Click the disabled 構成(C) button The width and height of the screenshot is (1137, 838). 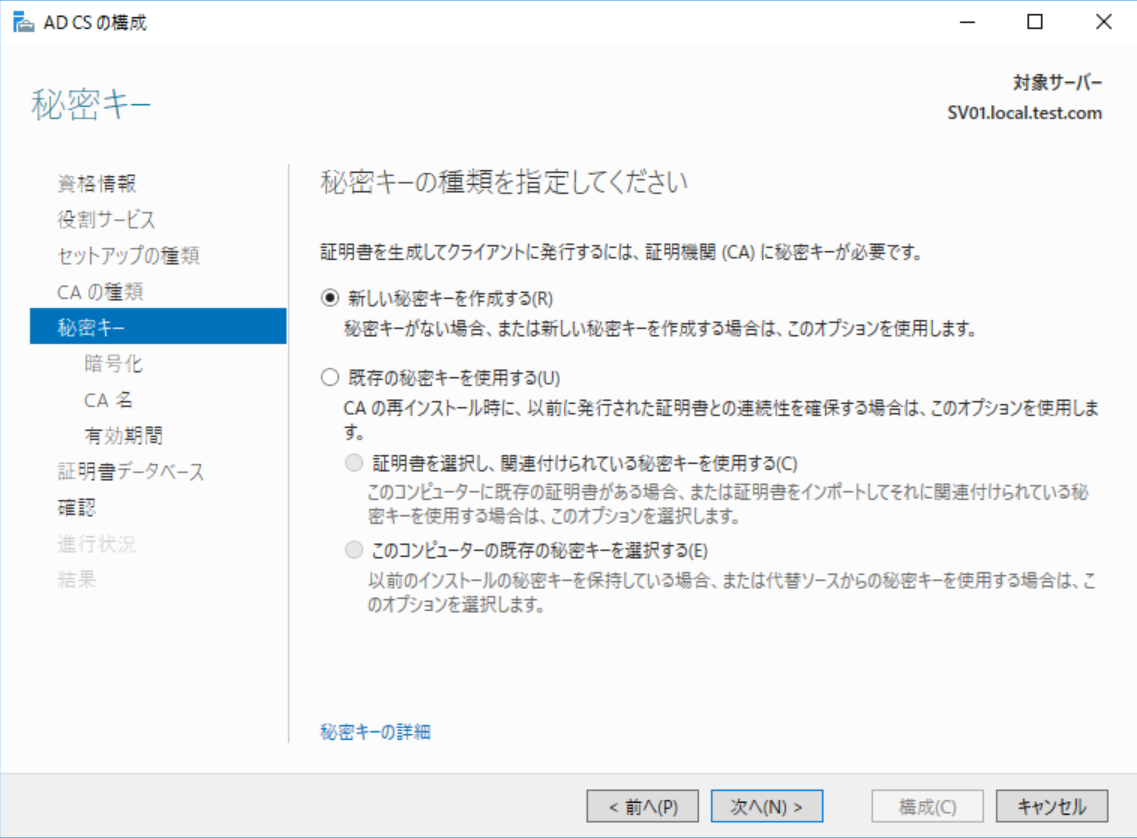[x=927, y=806]
